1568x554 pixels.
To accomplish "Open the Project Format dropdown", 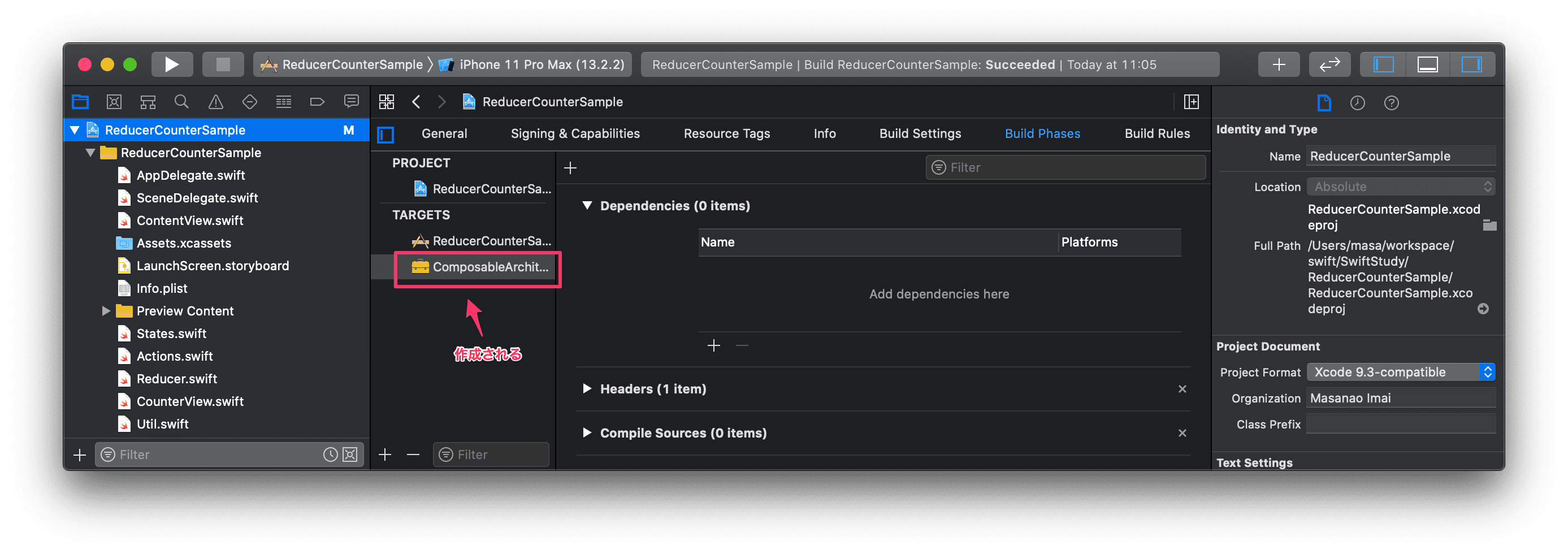I will [x=1400, y=372].
